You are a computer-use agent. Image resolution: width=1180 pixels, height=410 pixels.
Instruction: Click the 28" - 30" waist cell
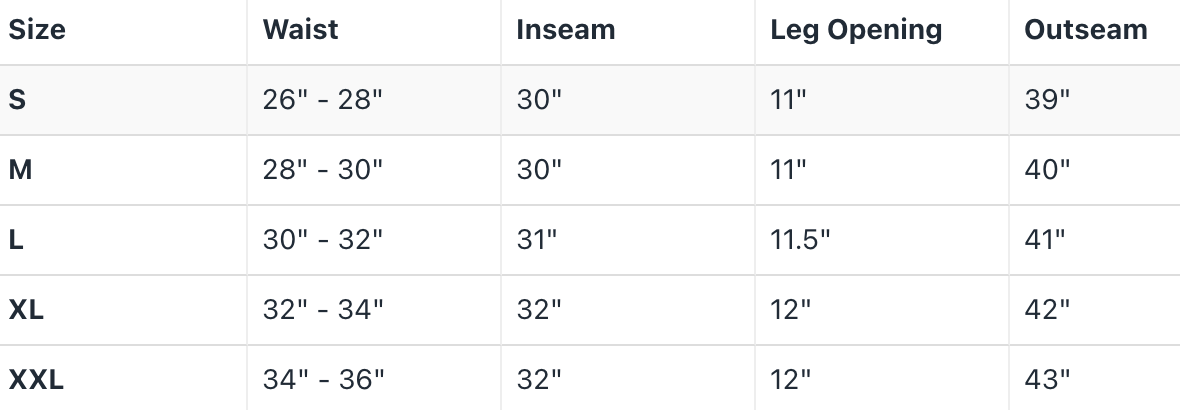point(322,170)
